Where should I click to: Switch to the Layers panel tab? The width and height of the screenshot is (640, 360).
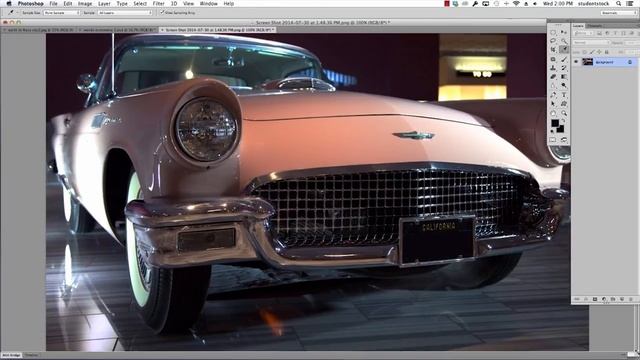tap(578, 26)
